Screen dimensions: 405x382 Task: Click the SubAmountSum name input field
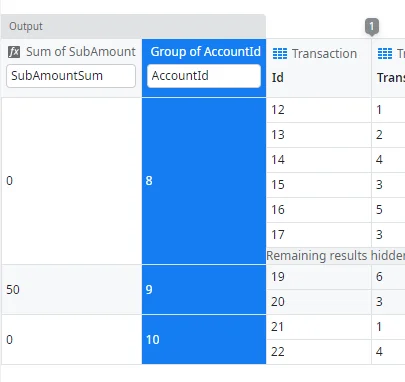pyautogui.click(x=71, y=76)
